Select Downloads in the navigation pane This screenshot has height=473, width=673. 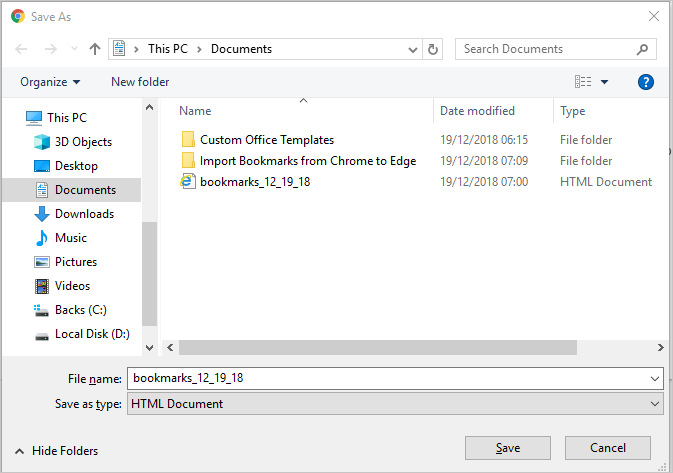(84, 214)
